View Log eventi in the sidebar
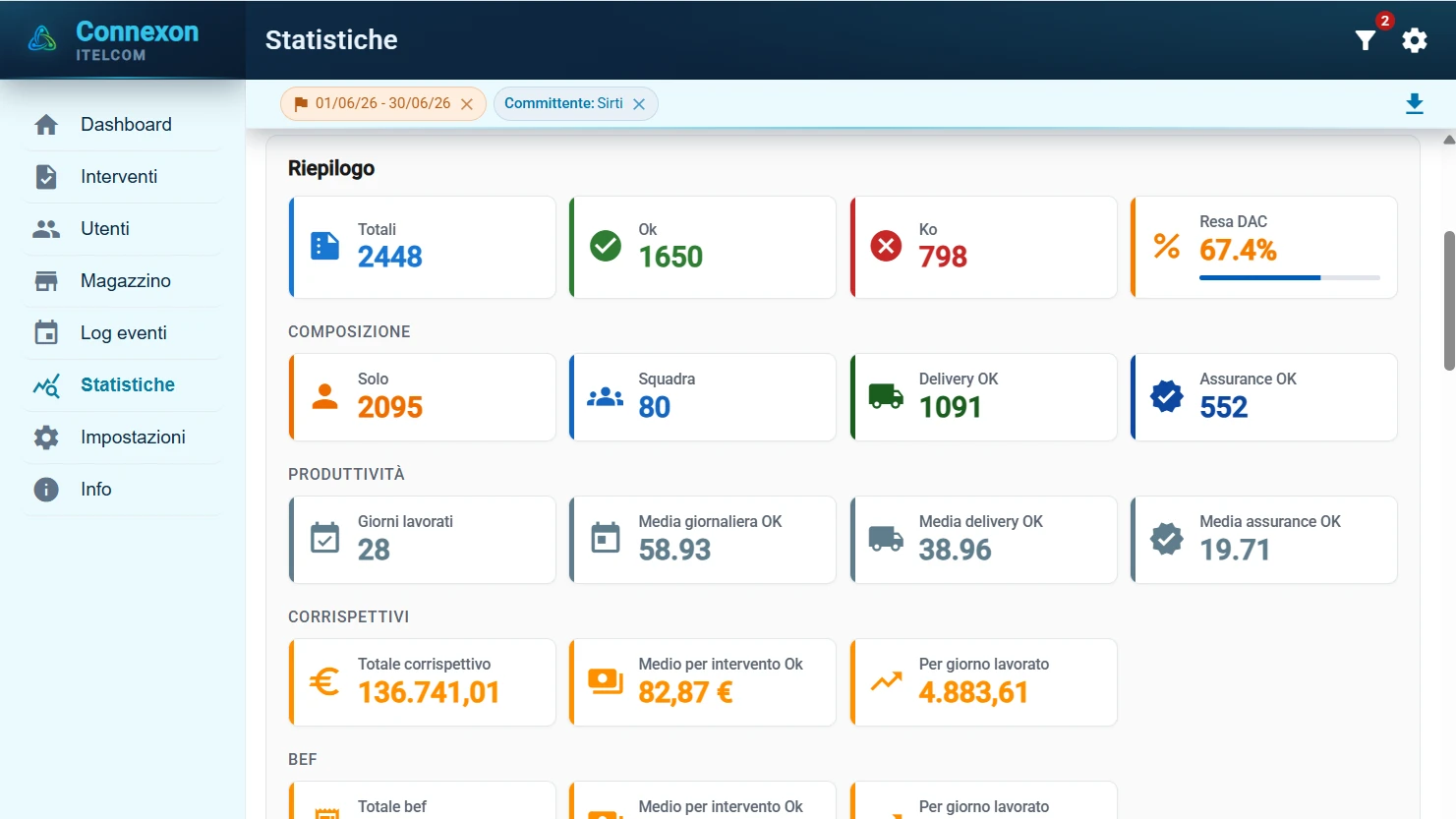 click(123, 333)
